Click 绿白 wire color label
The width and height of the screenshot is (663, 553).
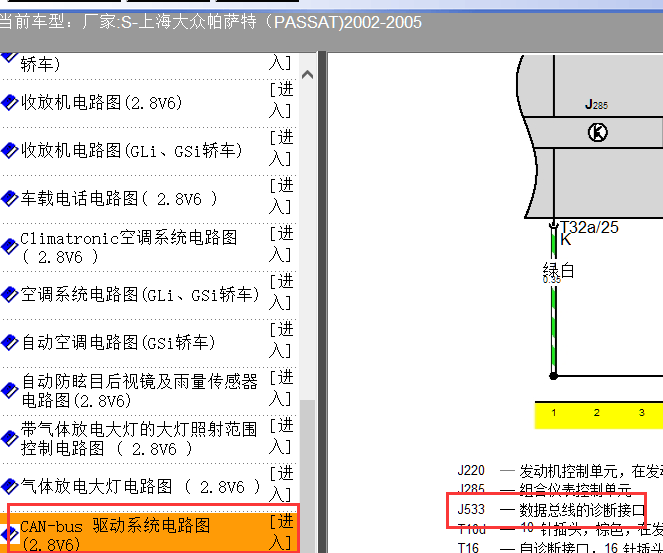(x=559, y=270)
